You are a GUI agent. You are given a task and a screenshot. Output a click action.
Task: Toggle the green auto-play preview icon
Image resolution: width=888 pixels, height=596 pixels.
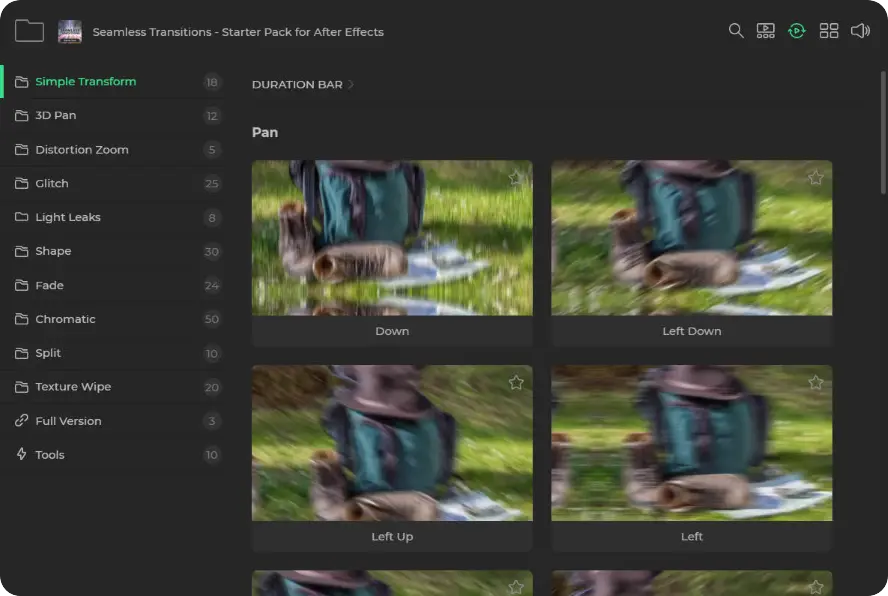click(797, 31)
